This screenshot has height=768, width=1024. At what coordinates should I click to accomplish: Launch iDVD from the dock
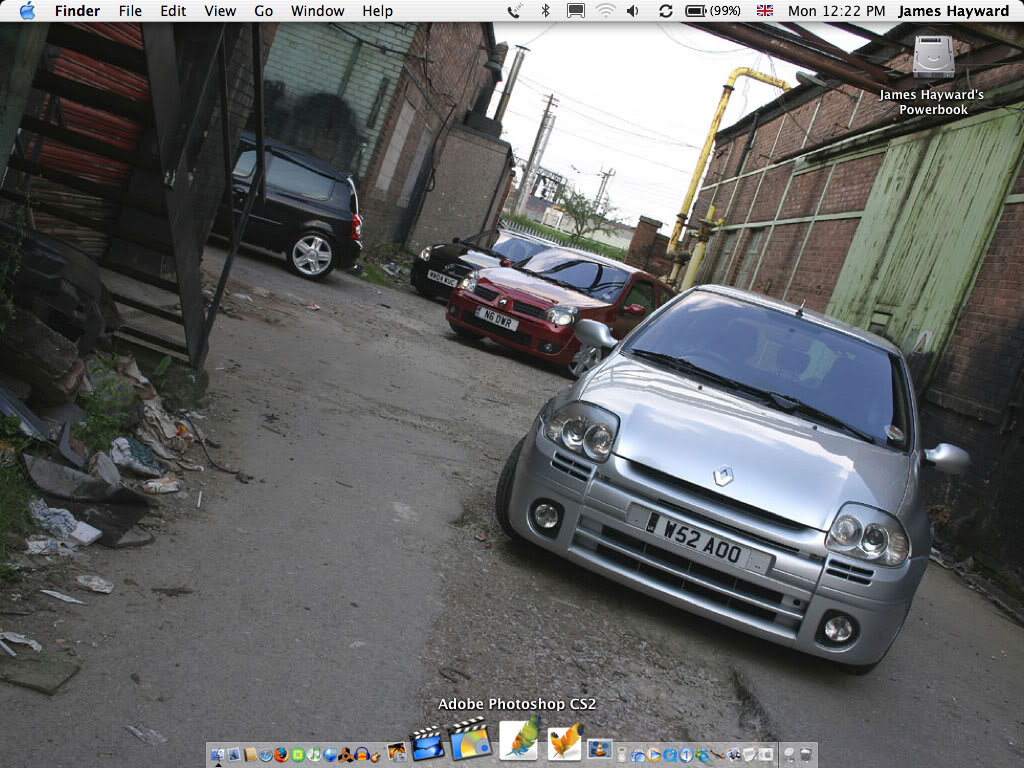coord(470,740)
